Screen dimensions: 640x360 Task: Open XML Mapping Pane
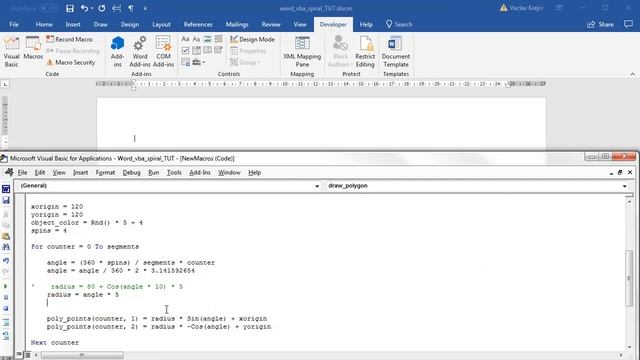(x=302, y=51)
